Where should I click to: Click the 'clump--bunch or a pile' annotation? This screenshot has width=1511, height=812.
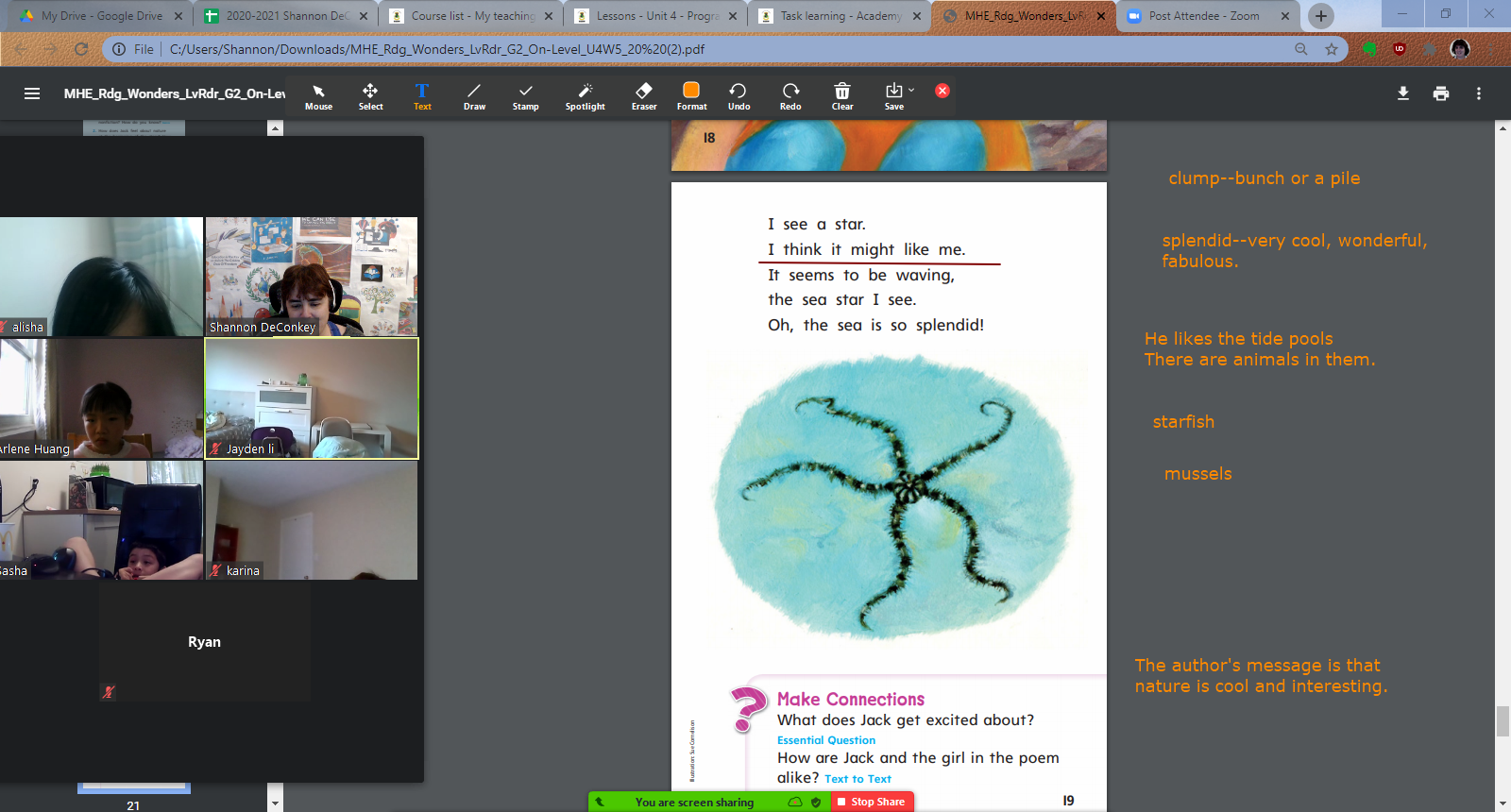(1265, 178)
